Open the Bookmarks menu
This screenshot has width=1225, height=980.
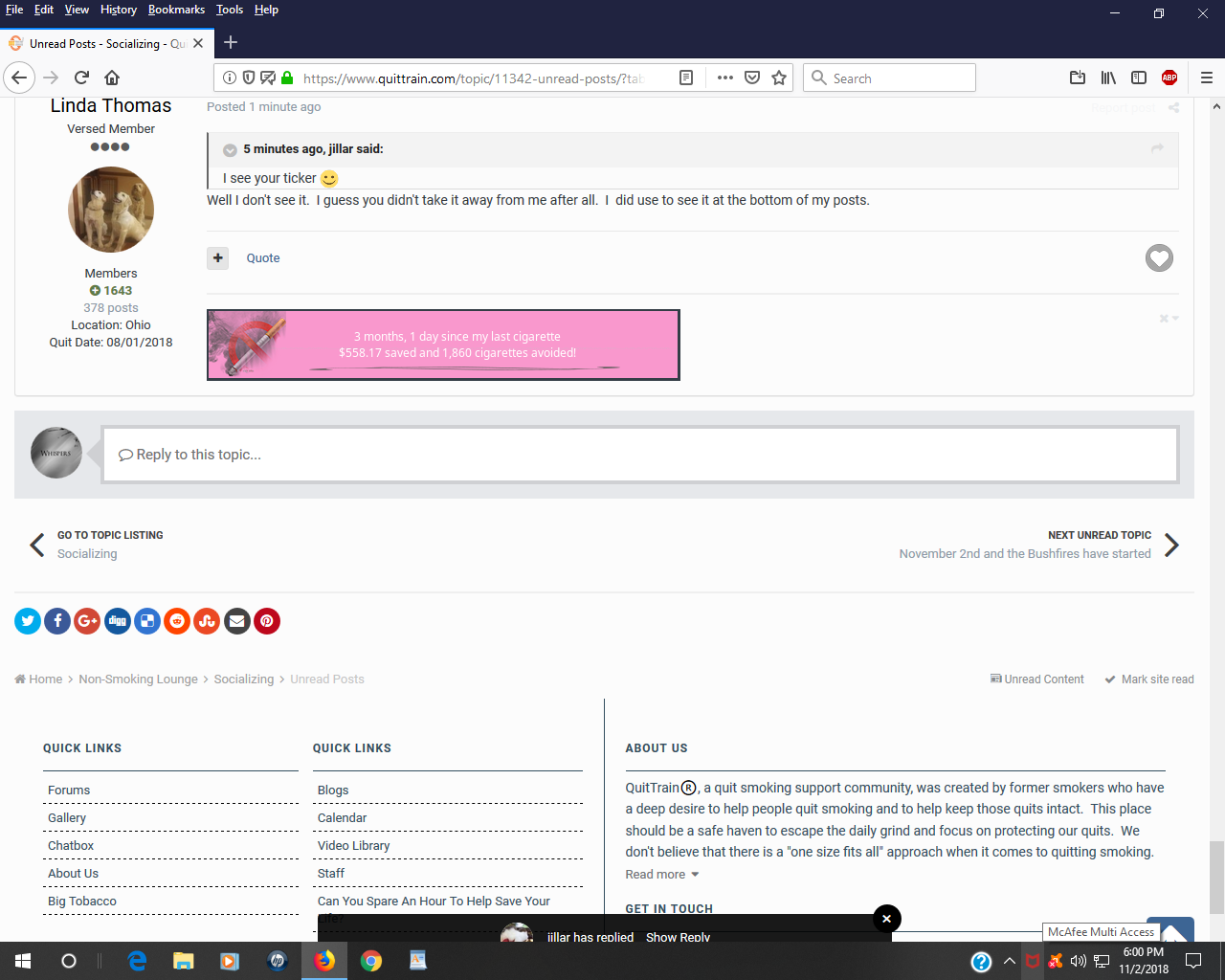176,10
